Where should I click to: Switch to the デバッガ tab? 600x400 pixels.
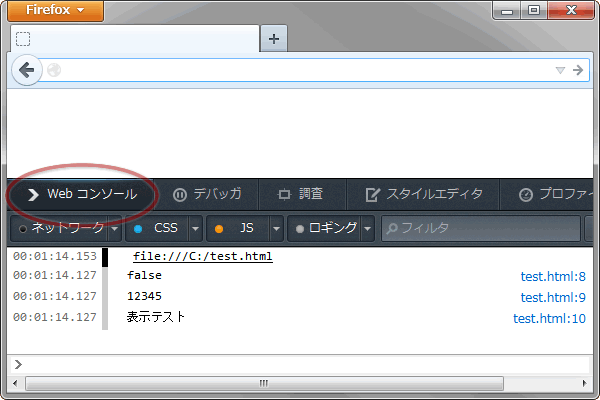point(207,194)
